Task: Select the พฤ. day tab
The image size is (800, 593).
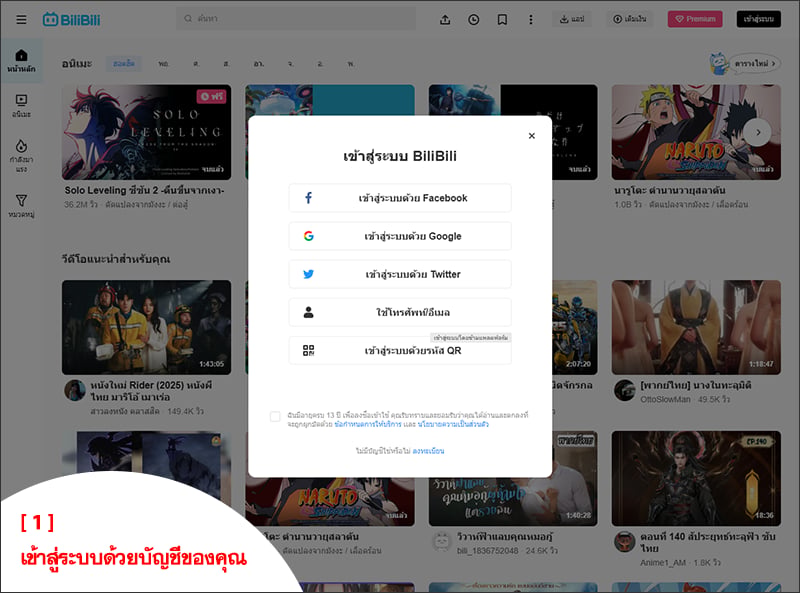Action: [163, 64]
